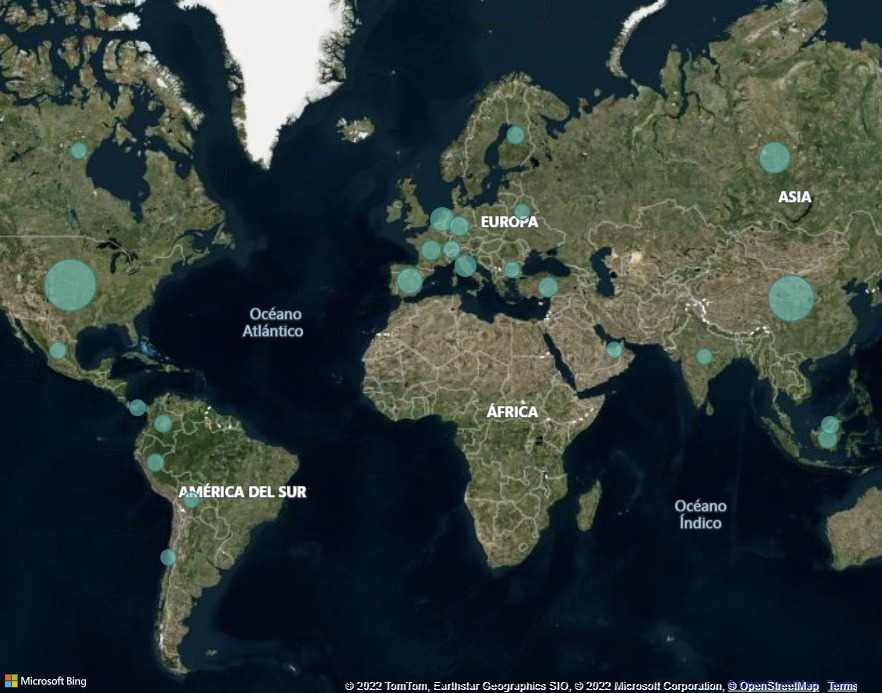Select the bubble over Italy
The height and width of the screenshot is (693, 882).
point(466,265)
